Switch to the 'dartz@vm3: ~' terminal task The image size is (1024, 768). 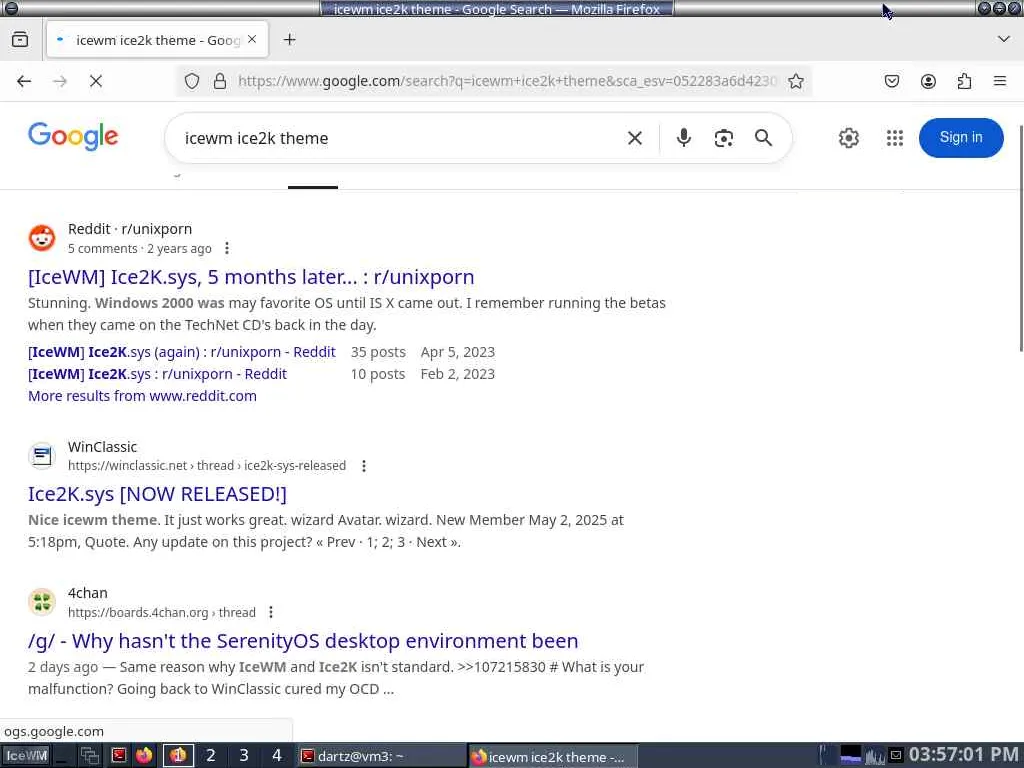click(381, 756)
